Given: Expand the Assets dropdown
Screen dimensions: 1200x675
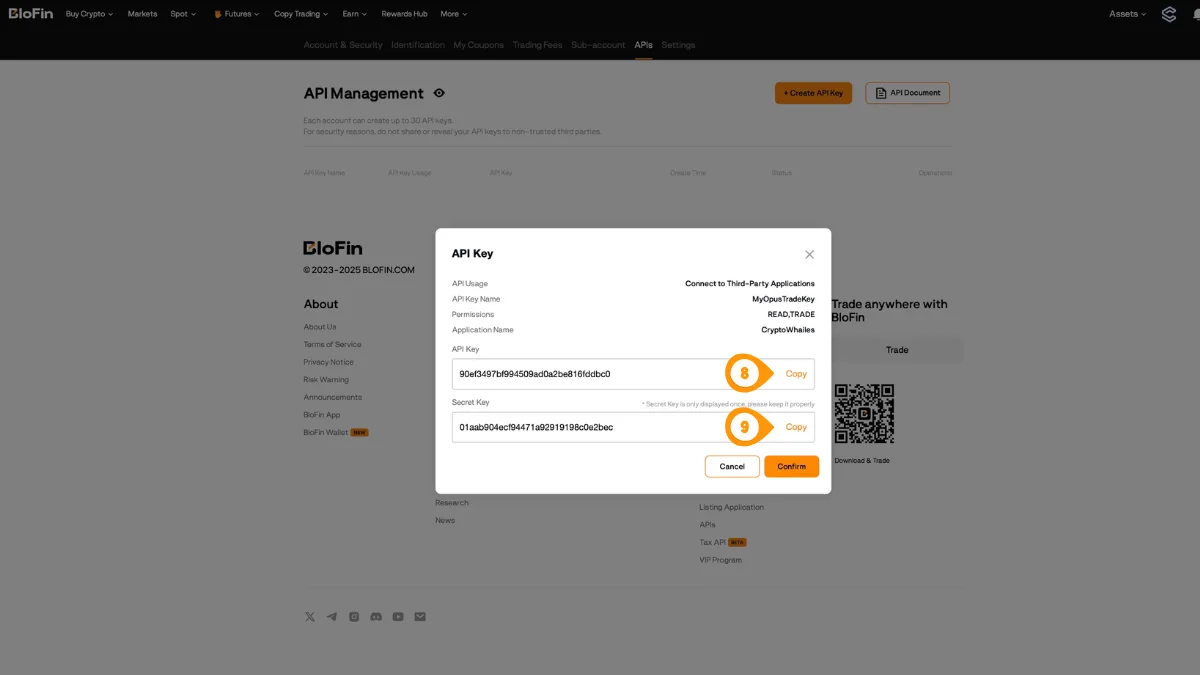Looking at the screenshot, I should coord(1127,14).
